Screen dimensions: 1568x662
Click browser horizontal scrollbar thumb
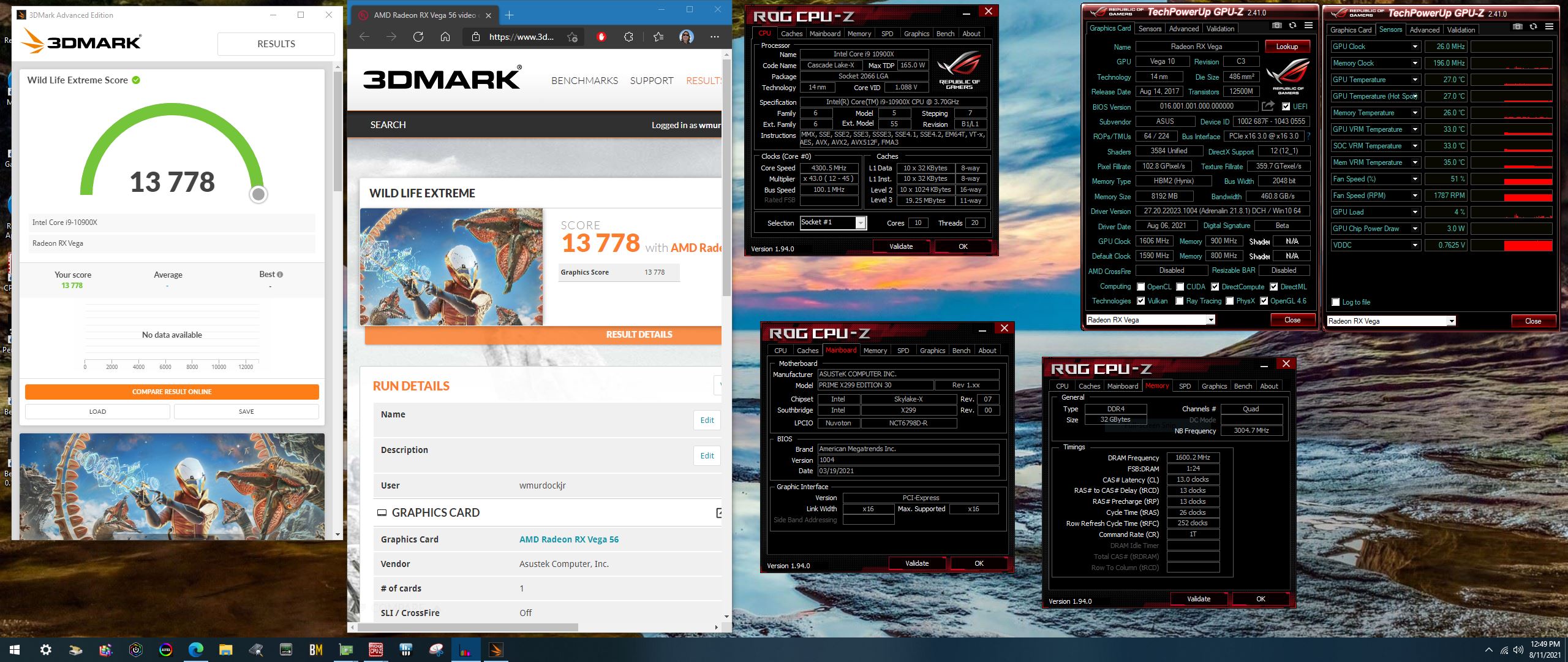tap(468, 627)
